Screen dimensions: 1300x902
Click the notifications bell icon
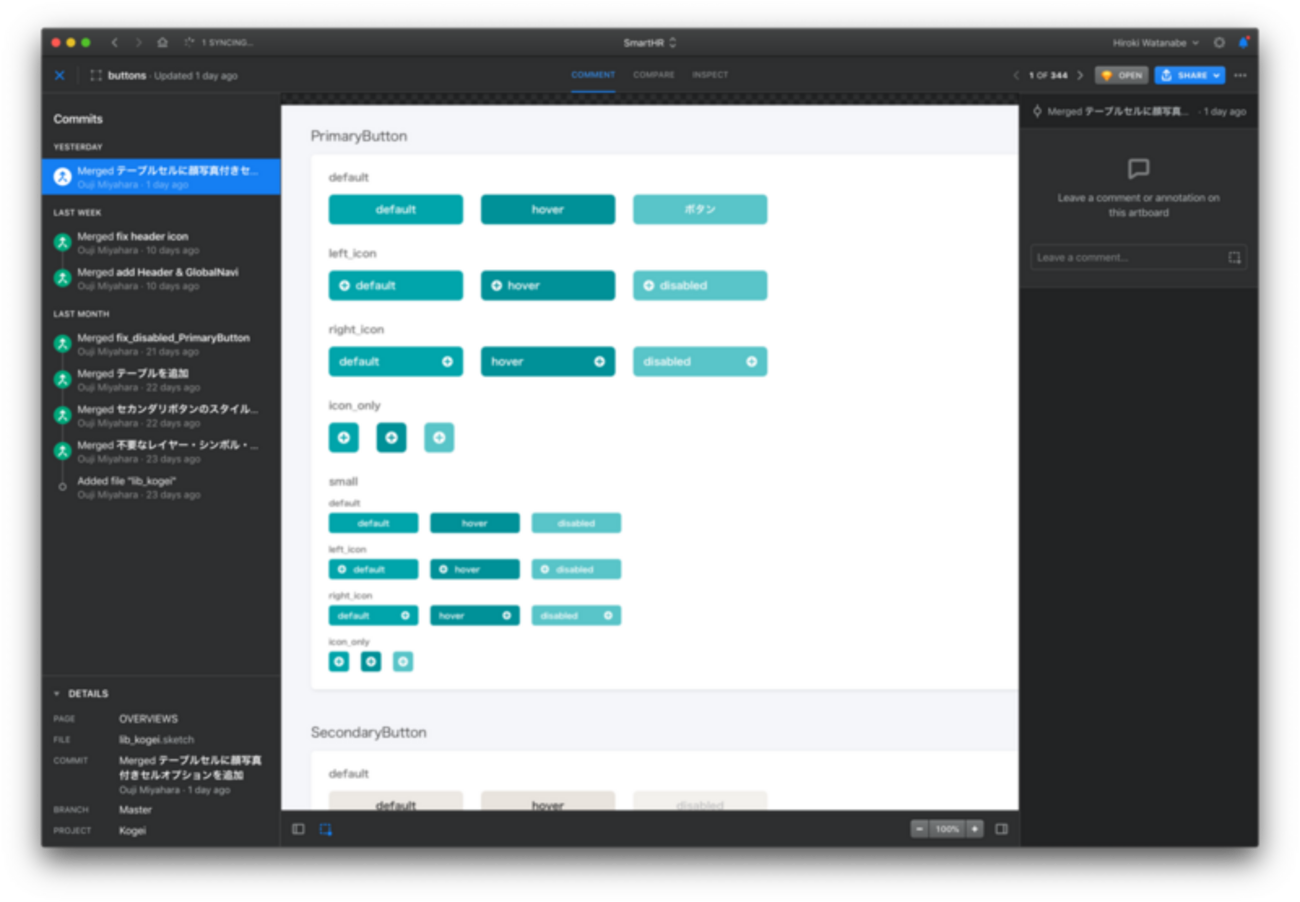click(x=1243, y=42)
